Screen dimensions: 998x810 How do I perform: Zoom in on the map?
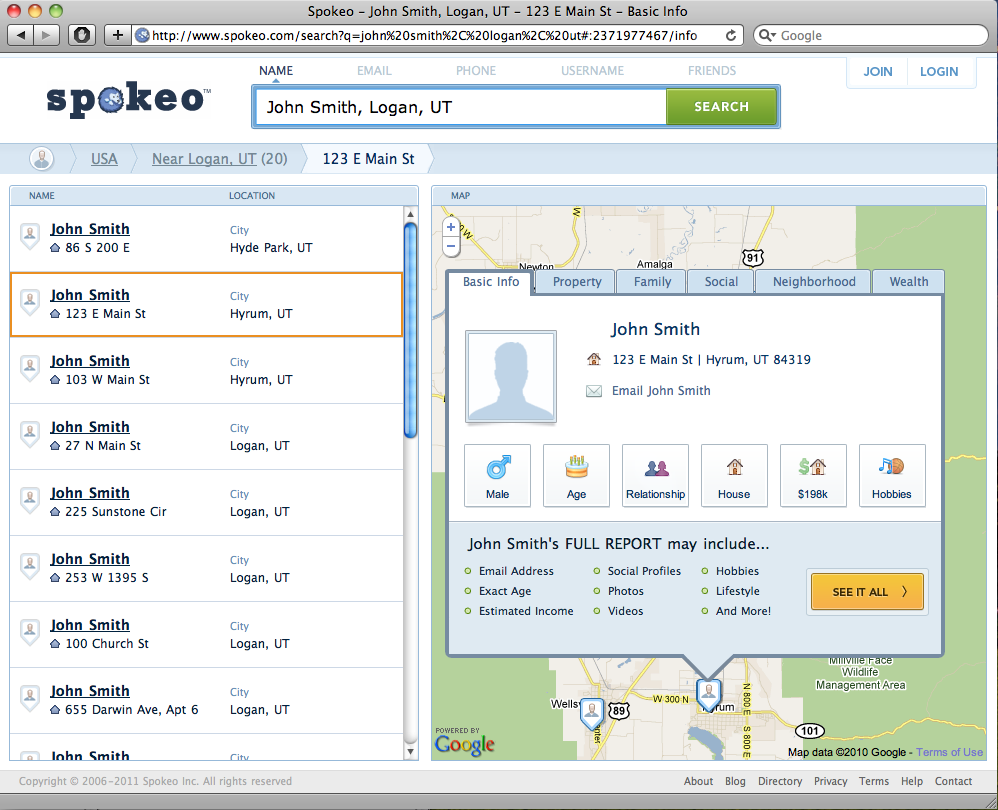(451, 227)
